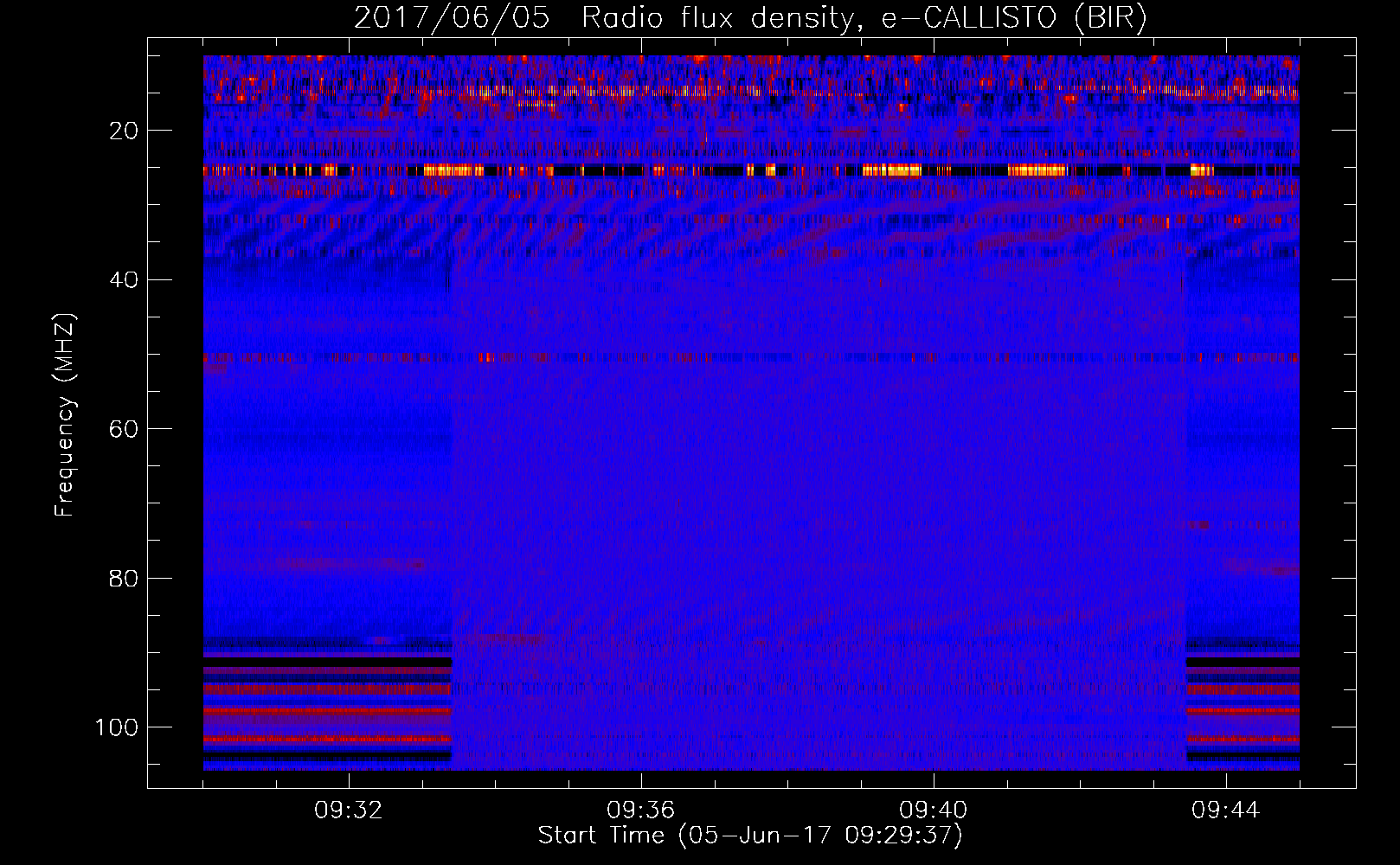Click the 80 MHz frequency tick label

click(x=124, y=578)
